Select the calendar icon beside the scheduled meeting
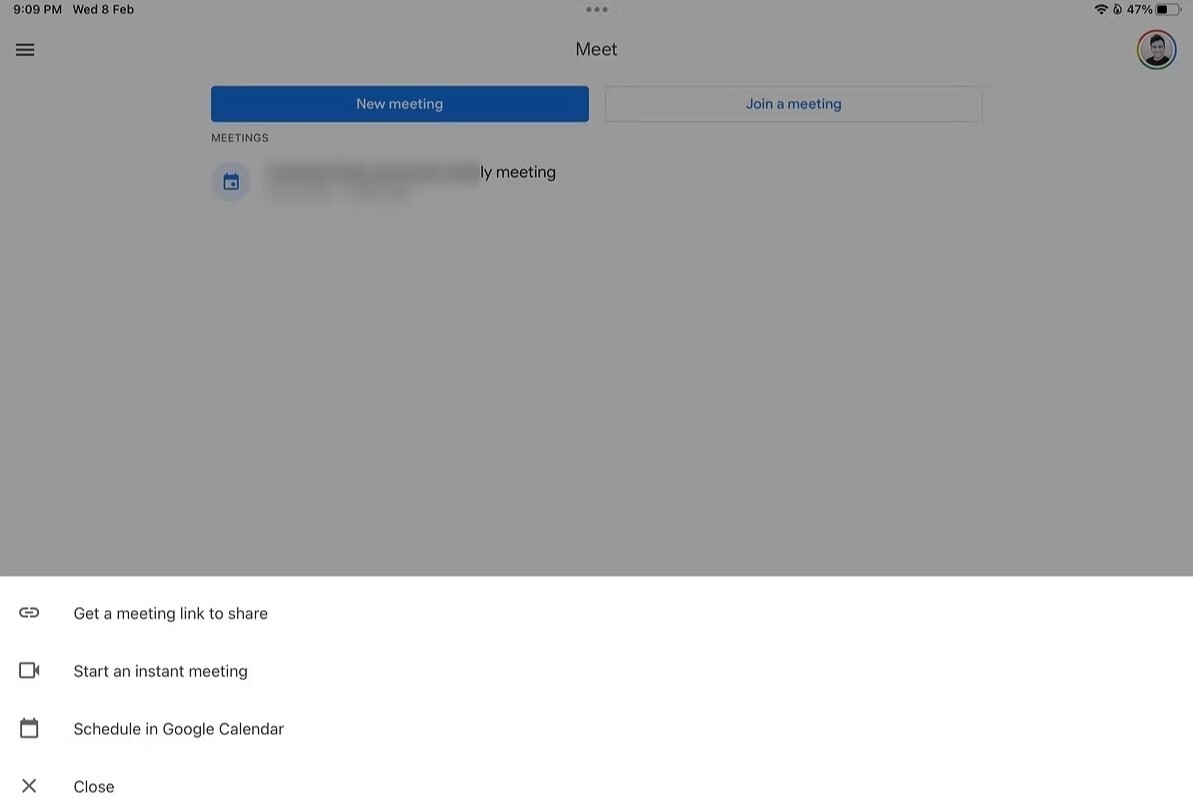 coord(231,182)
